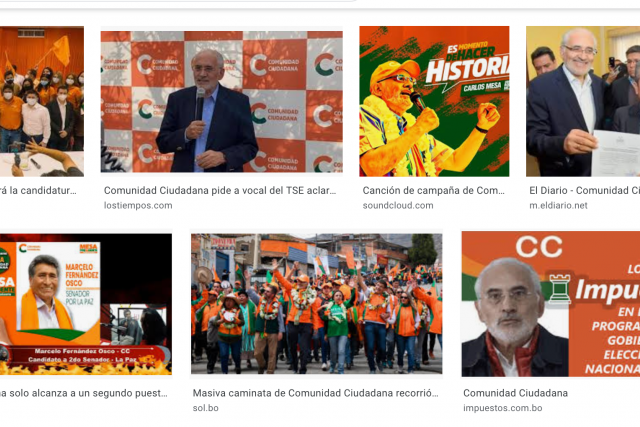
Task: Open the 'Comunidad Ciudadana' title above impuestos.com.bo
Action: click(x=515, y=393)
